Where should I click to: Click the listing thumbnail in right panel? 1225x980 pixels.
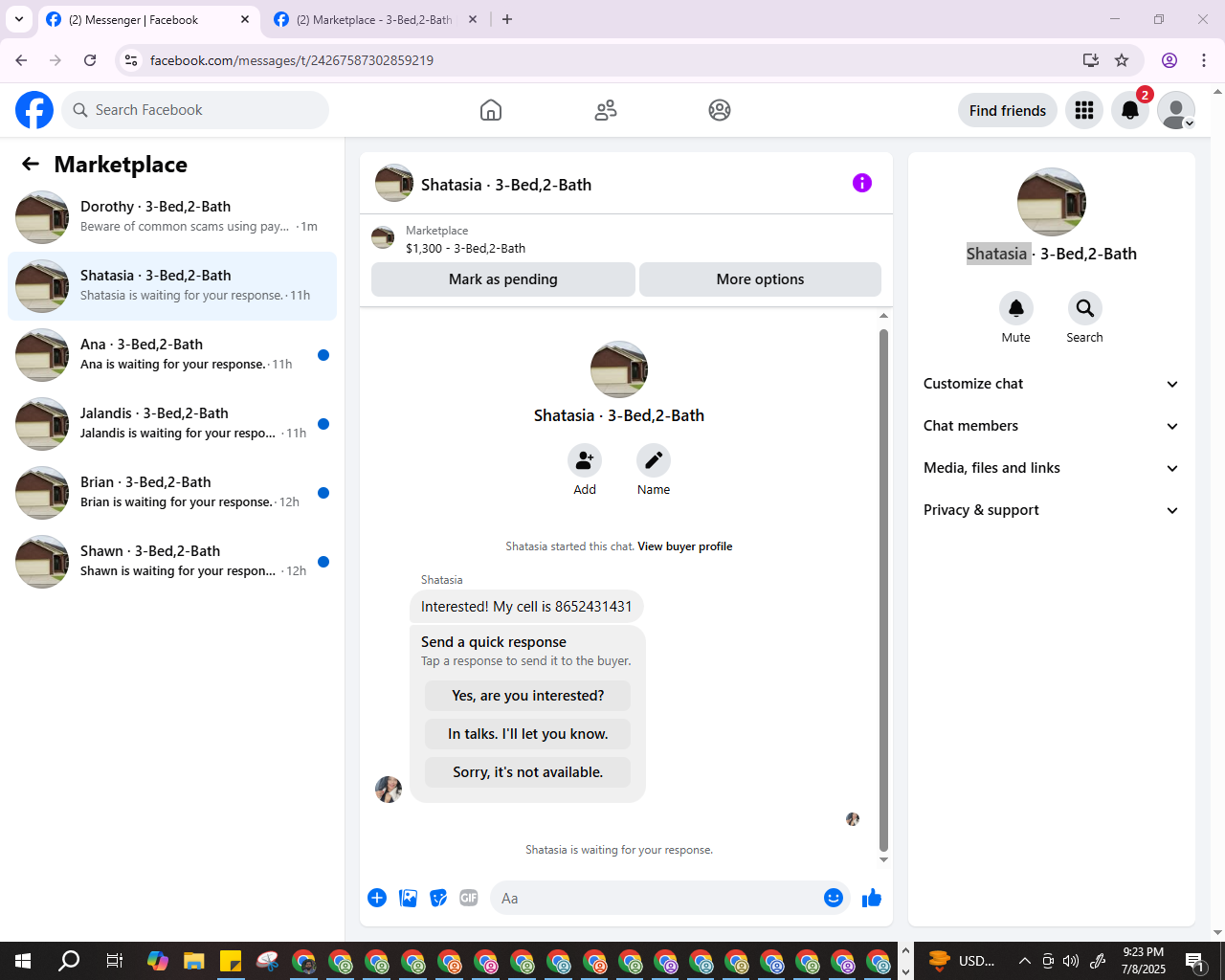pyautogui.click(x=1052, y=202)
